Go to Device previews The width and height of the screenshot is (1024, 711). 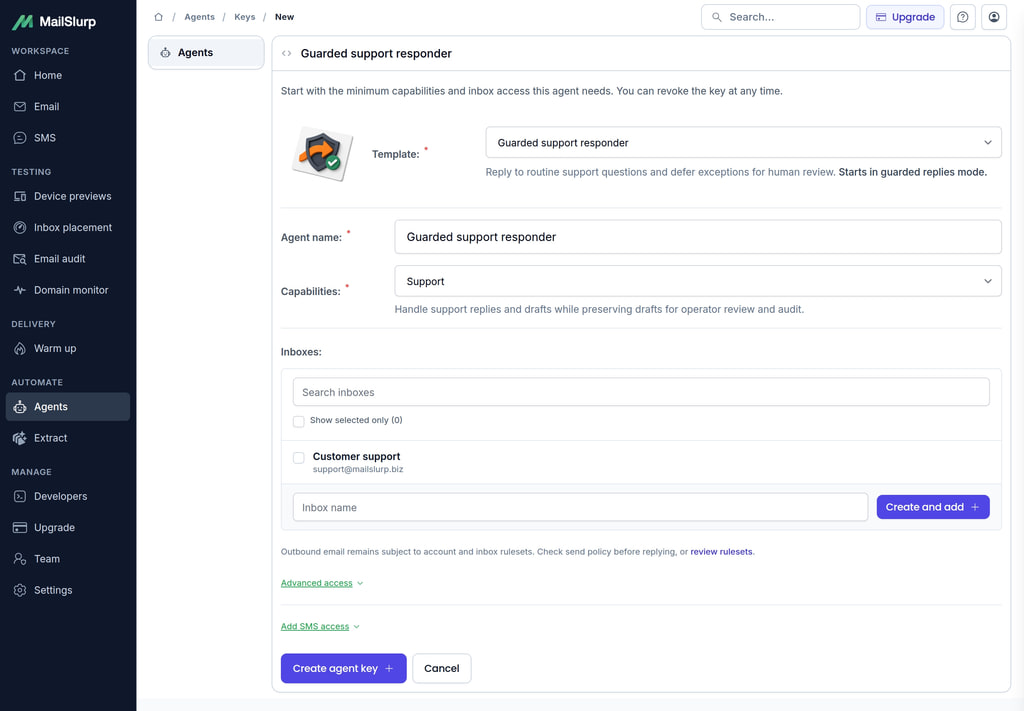[68, 196]
